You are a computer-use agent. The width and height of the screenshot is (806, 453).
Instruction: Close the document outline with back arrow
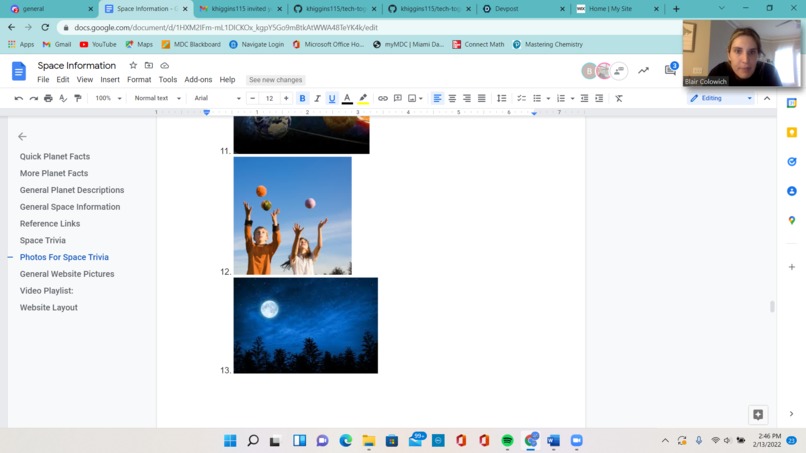tap(22, 136)
